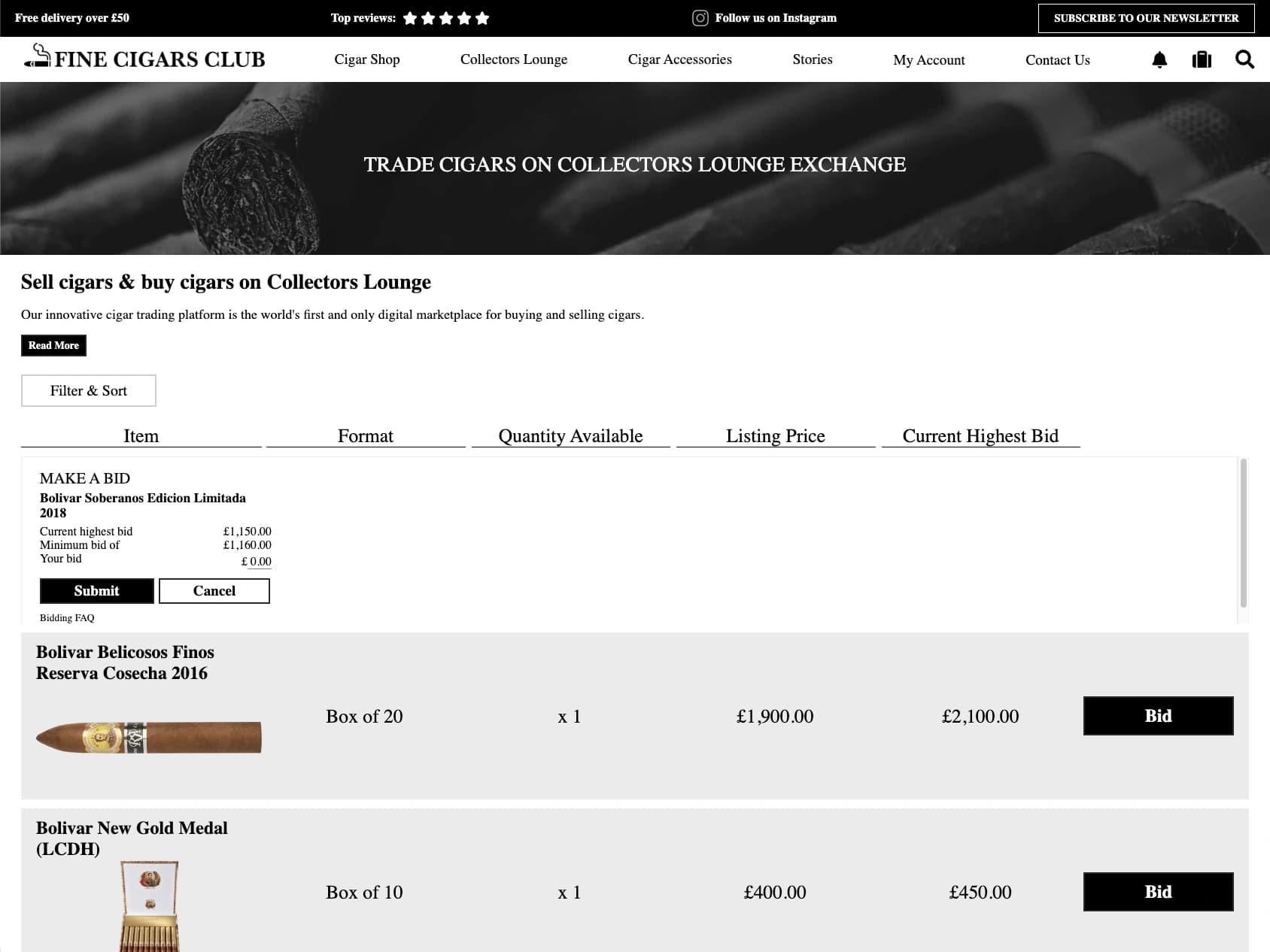The height and width of the screenshot is (952, 1270).
Task: Click the Fine Cigars Club logo
Action: (x=144, y=59)
